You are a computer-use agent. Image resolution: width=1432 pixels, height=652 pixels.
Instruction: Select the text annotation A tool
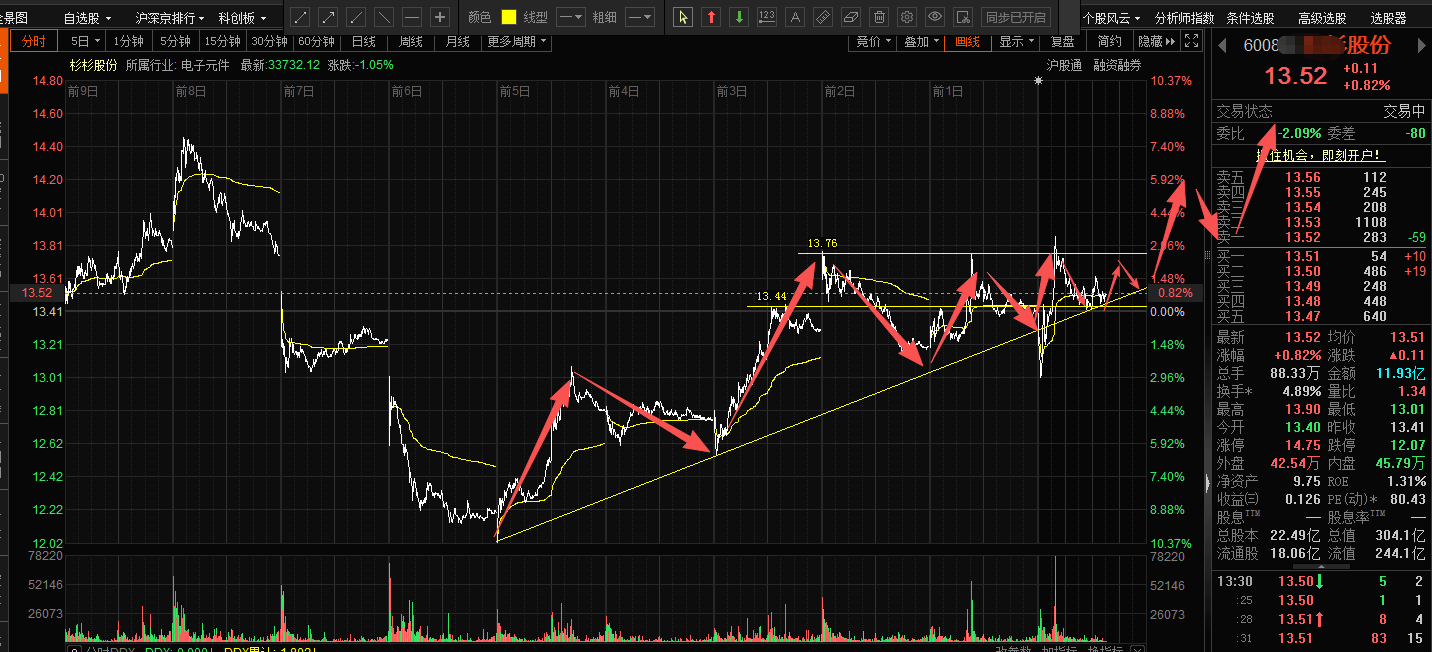794,17
